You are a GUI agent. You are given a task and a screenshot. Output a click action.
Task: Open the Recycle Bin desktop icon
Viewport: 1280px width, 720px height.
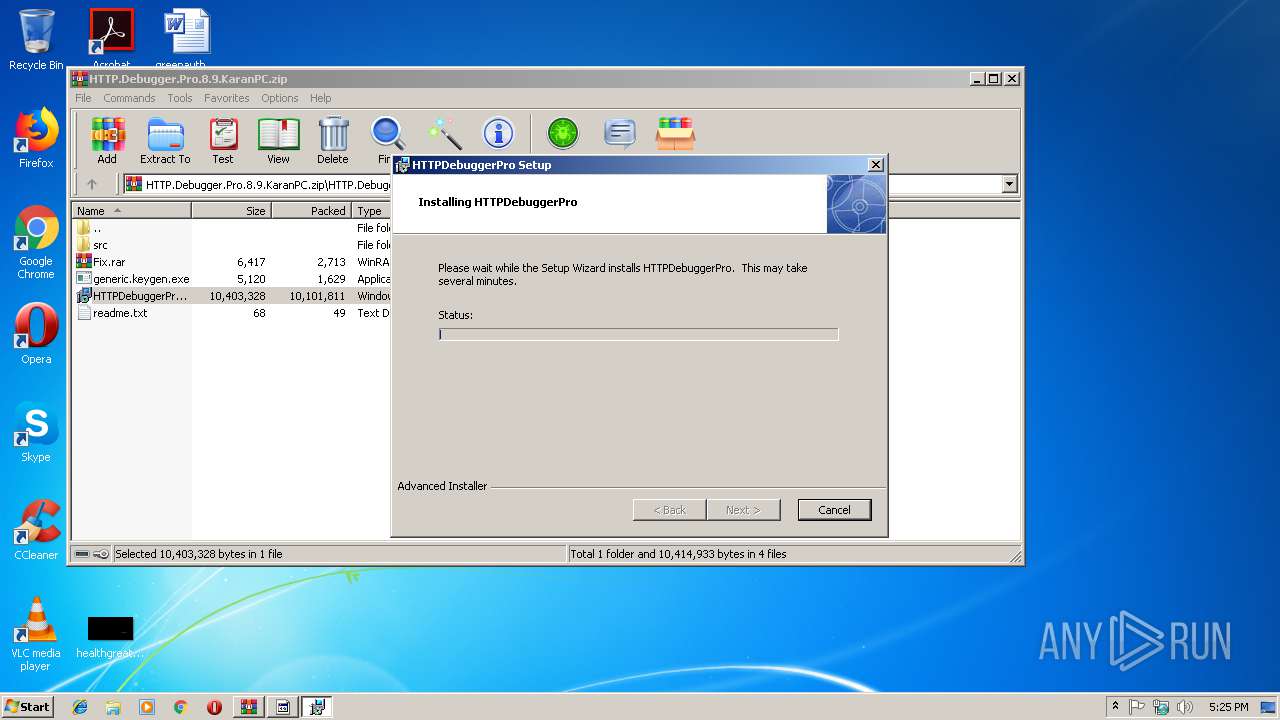pyautogui.click(x=36, y=40)
